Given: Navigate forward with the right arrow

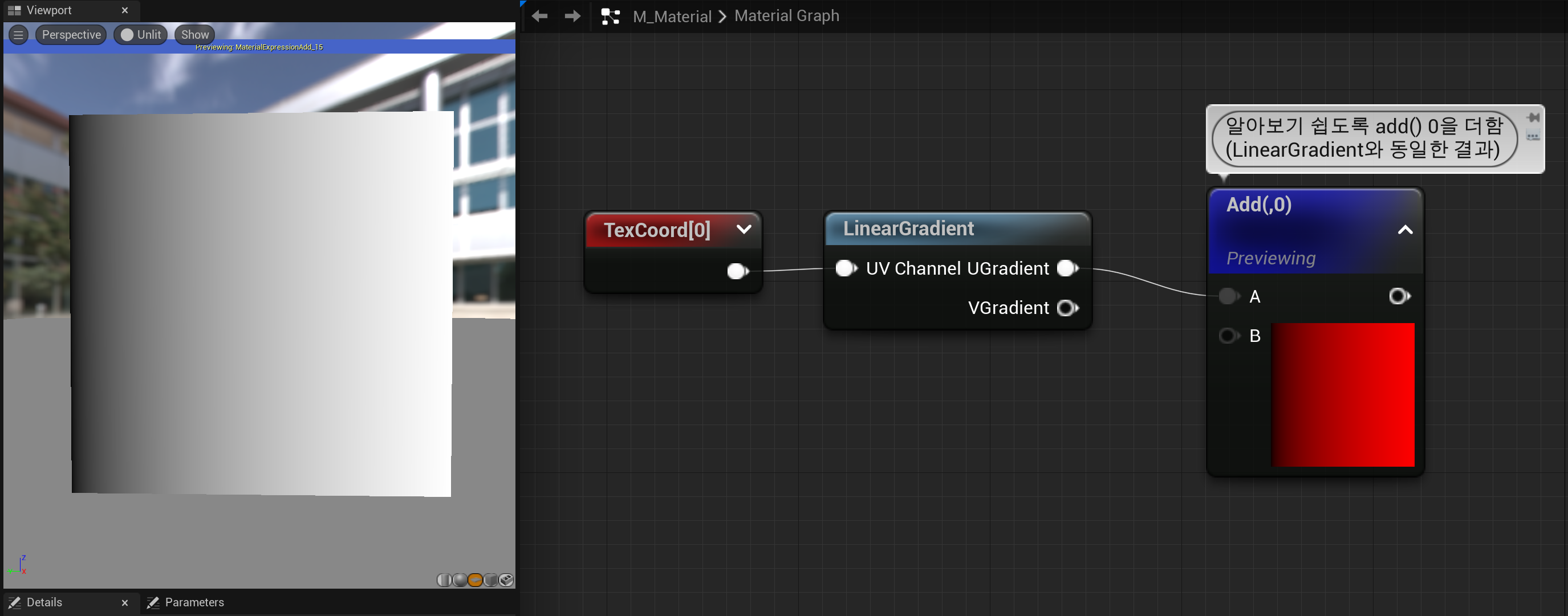Looking at the screenshot, I should [572, 16].
